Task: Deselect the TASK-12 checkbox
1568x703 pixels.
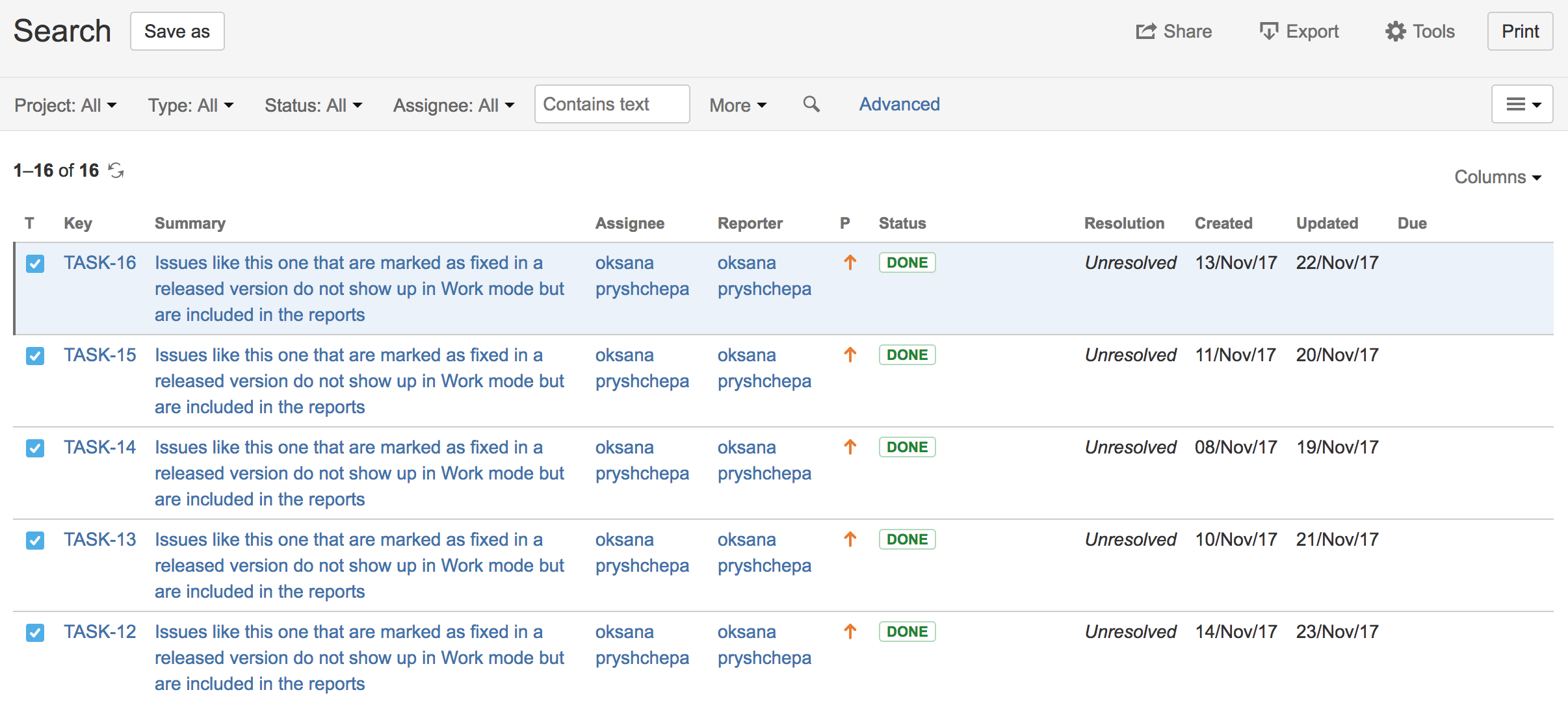Action: click(35, 632)
